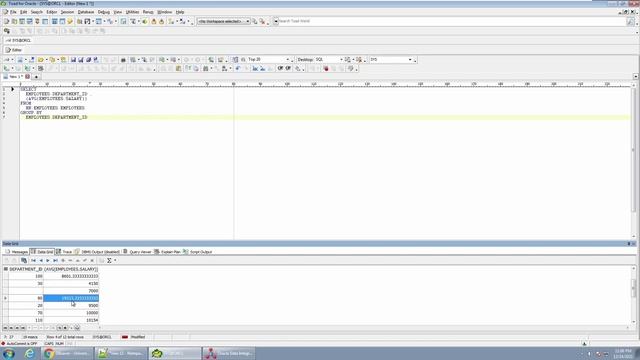Switch to the Script Output tab

coord(198,252)
